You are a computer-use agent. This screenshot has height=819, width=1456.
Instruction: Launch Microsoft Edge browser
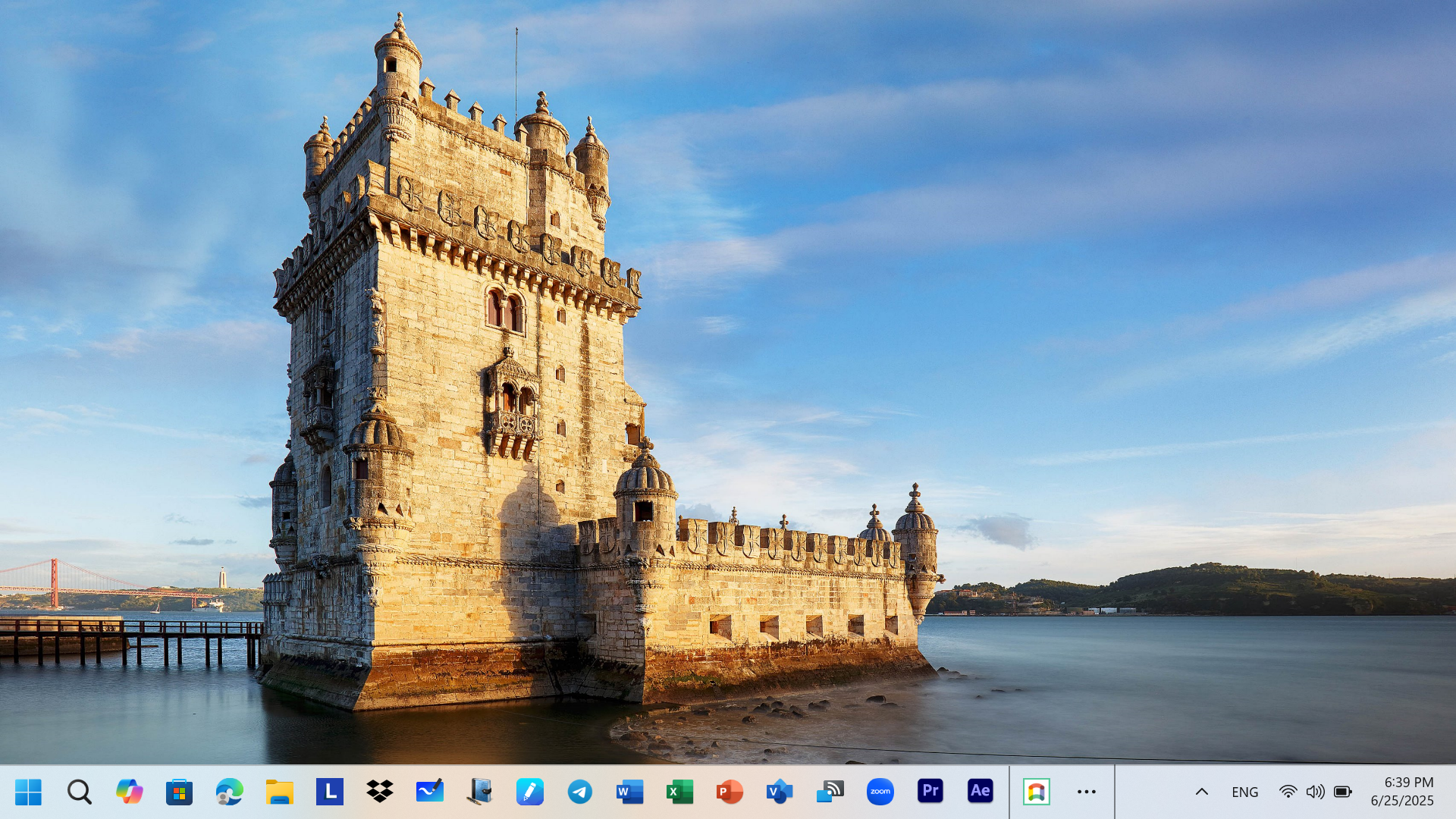tap(229, 792)
